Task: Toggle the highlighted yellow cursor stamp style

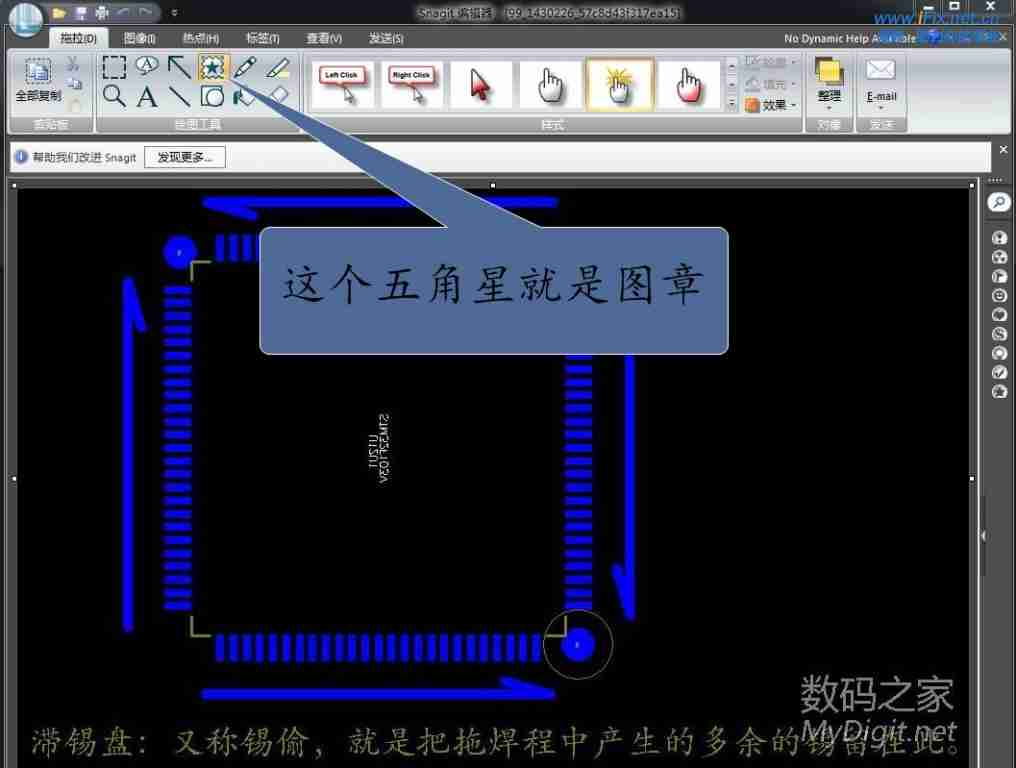Action: [x=620, y=84]
